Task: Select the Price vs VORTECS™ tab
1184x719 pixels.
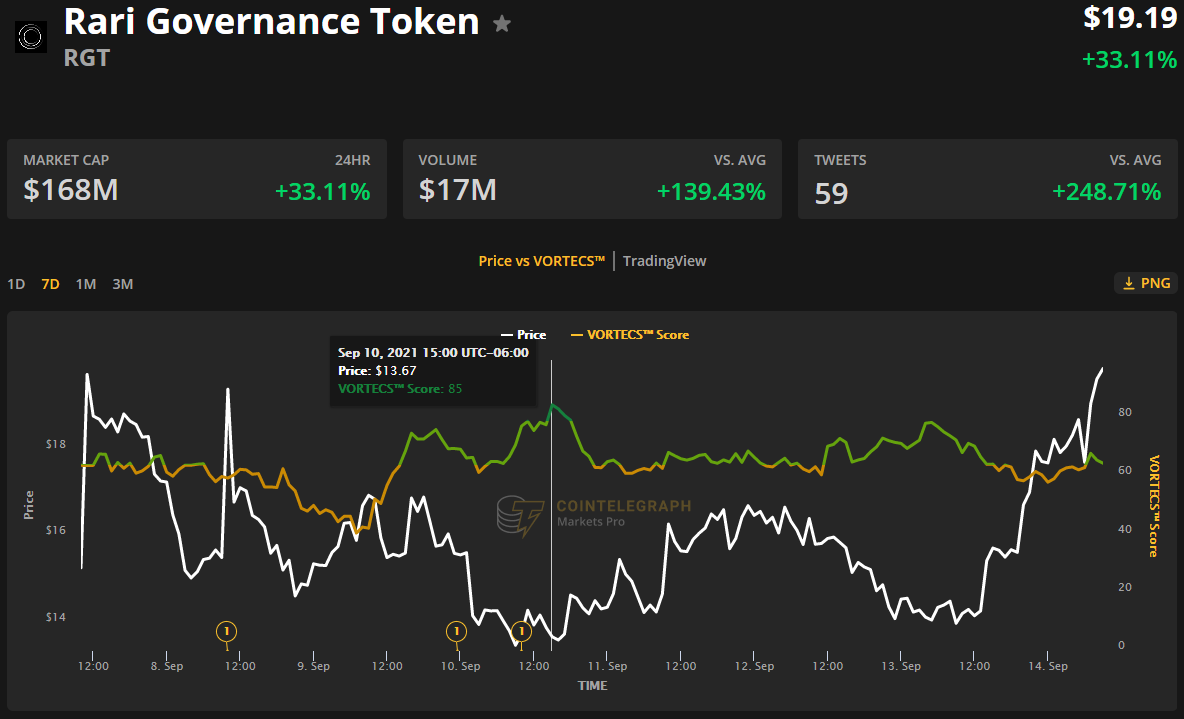Action: [542, 261]
